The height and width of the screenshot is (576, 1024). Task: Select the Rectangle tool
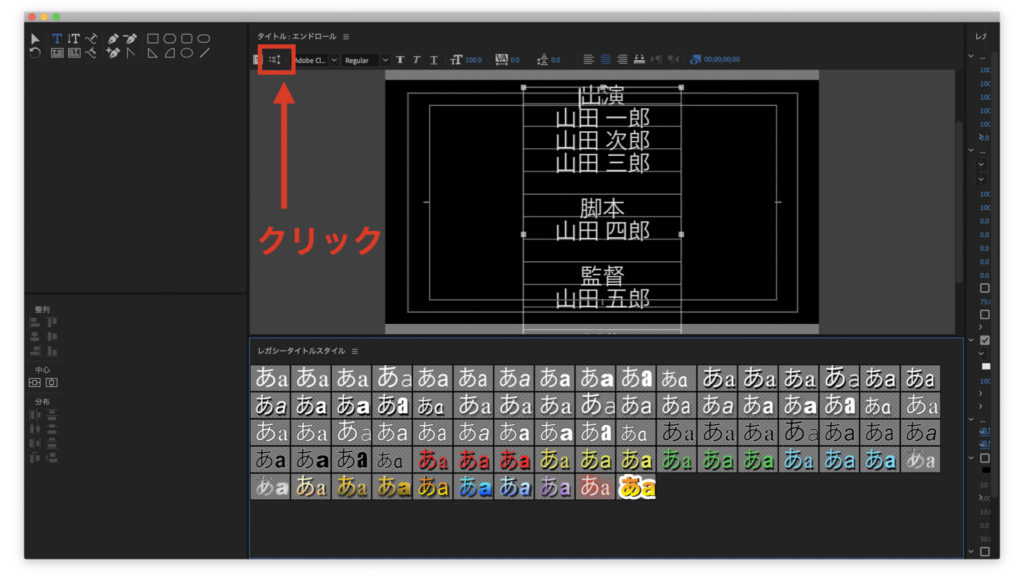pyautogui.click(x=152, y=39)
